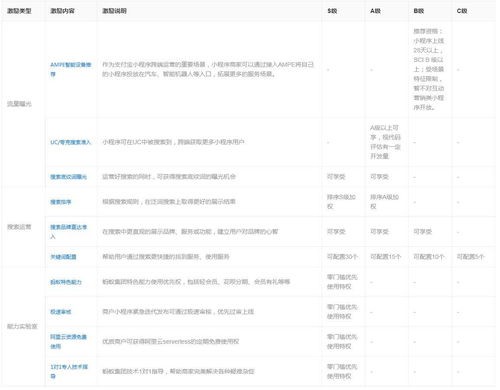Click the A级 column header
The image size is (500, 390).
(375, 11)
